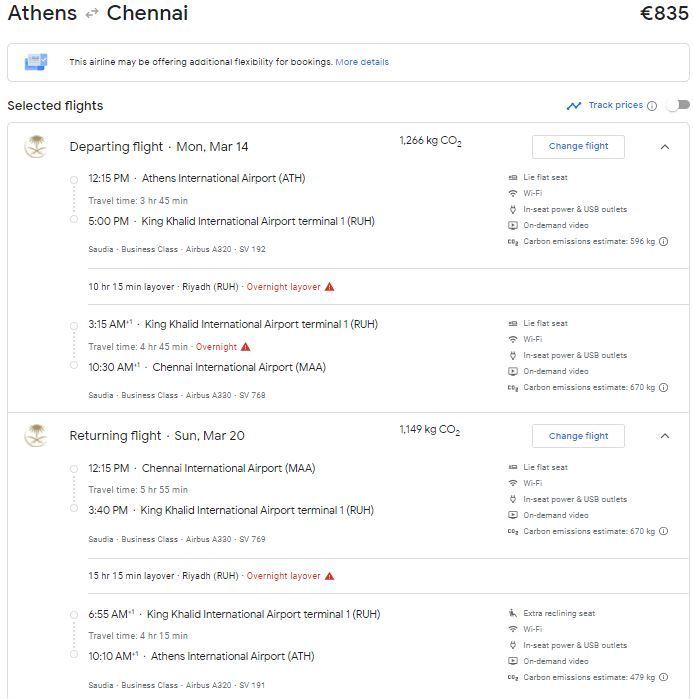This screenshot has height=699, width=693.
Task: Change the departing flight on Mar 14
Action: click(x=578, y=146)
